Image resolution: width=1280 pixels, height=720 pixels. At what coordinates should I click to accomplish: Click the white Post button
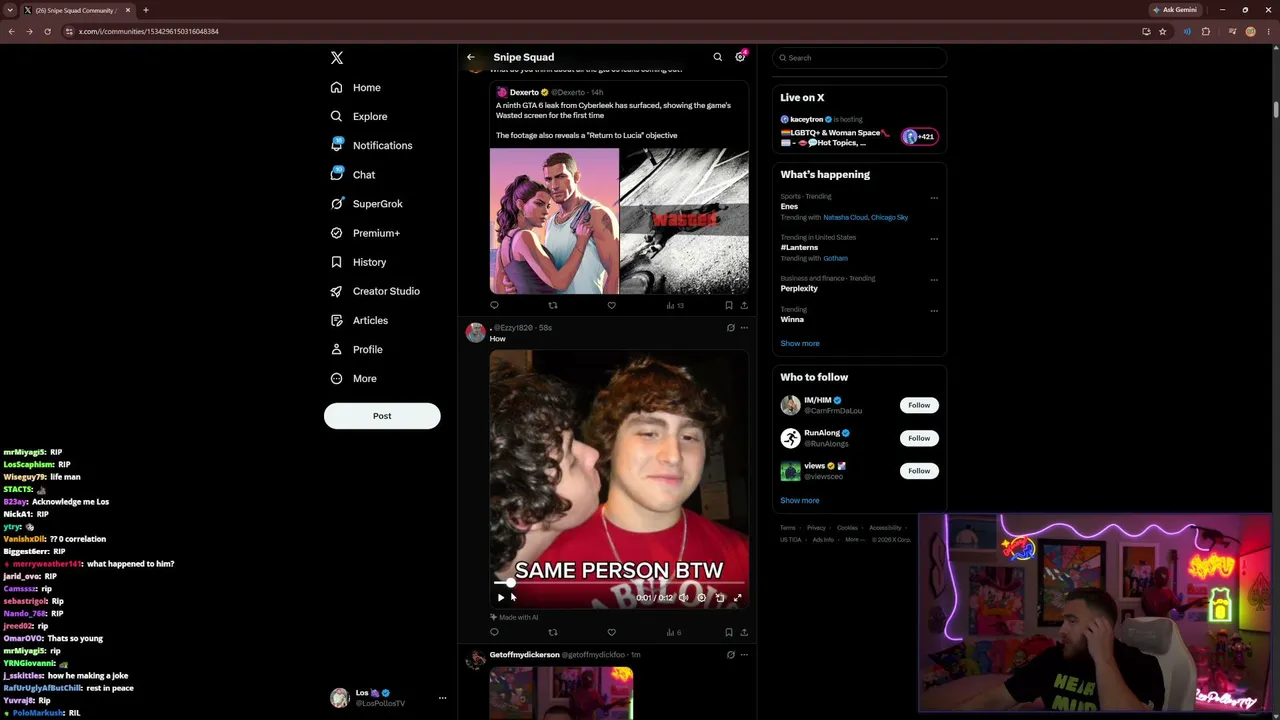tap(382, 416)
